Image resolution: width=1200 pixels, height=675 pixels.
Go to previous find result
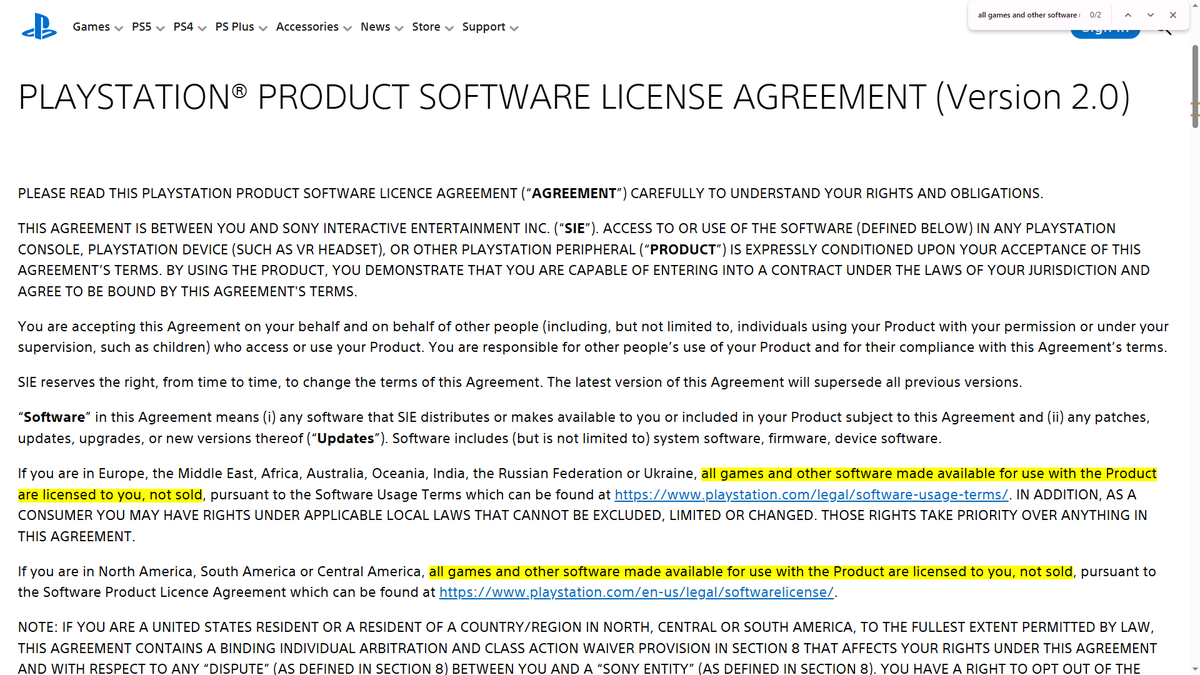coord(1128,15)
